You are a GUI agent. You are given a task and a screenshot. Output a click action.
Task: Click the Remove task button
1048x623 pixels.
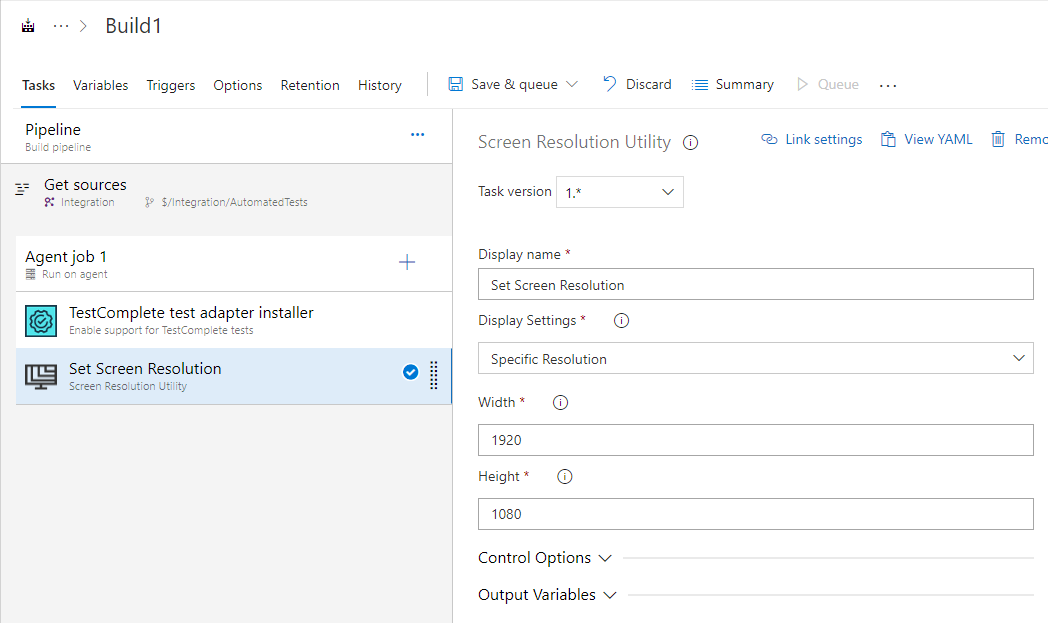pyautogui.click(x=1019, y=139)
